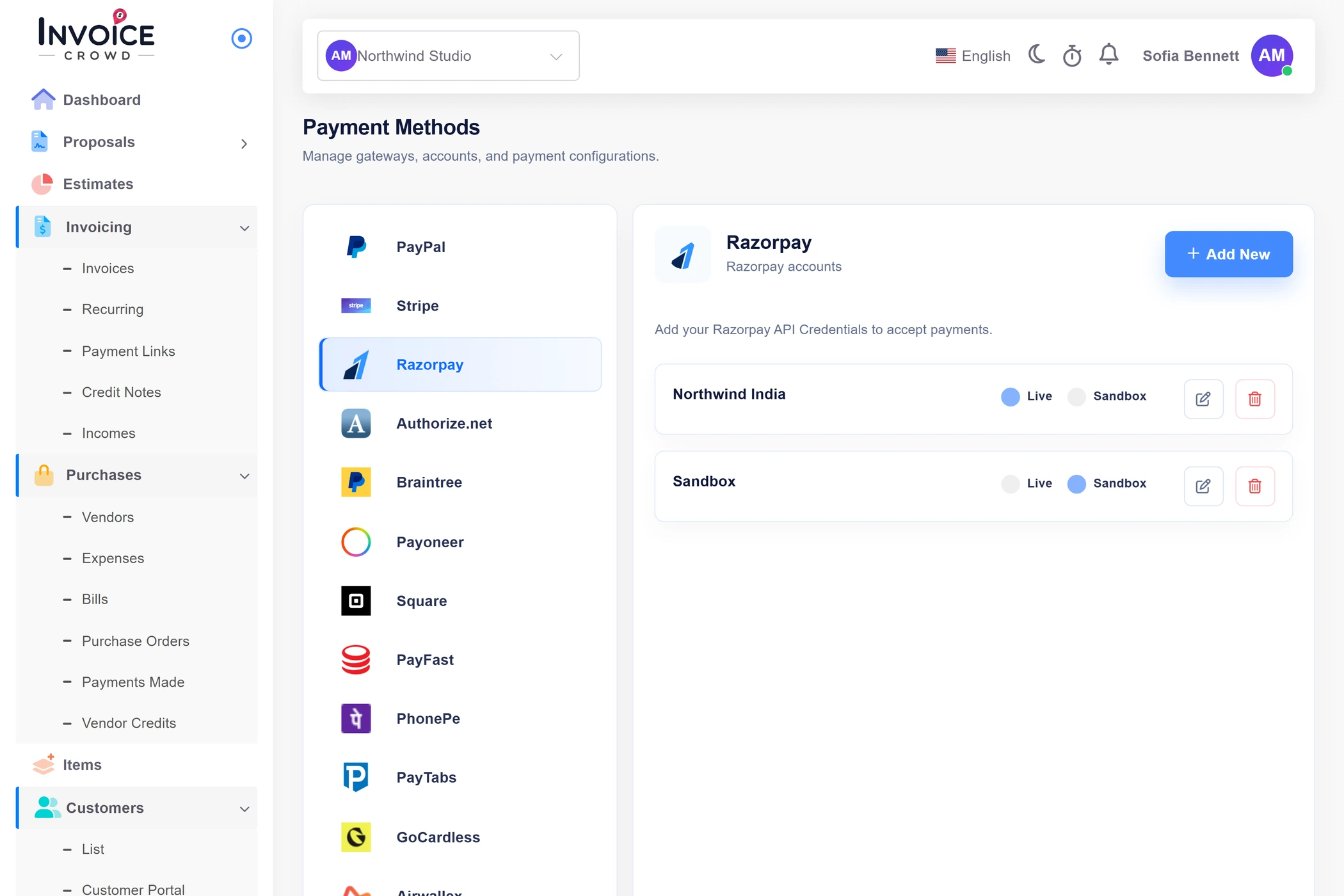Click the Add New button
The image size is (1344, 896).
pyautogui.click(x=1228, y=254)
